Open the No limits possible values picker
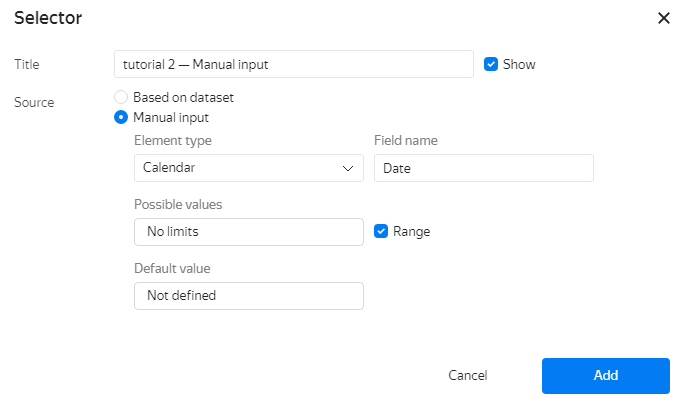The image size is (689, 406). point(248,232)
